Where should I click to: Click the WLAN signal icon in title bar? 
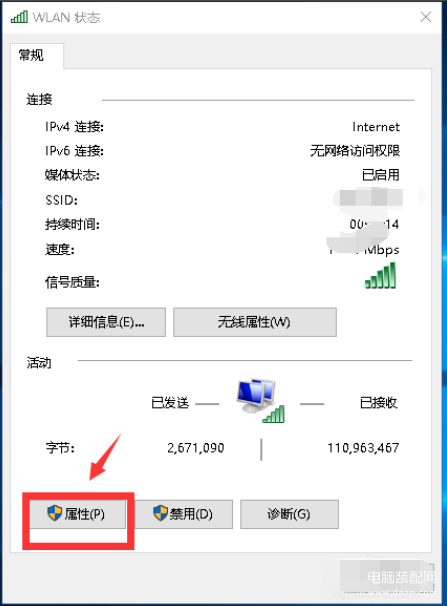pos(19,17)
